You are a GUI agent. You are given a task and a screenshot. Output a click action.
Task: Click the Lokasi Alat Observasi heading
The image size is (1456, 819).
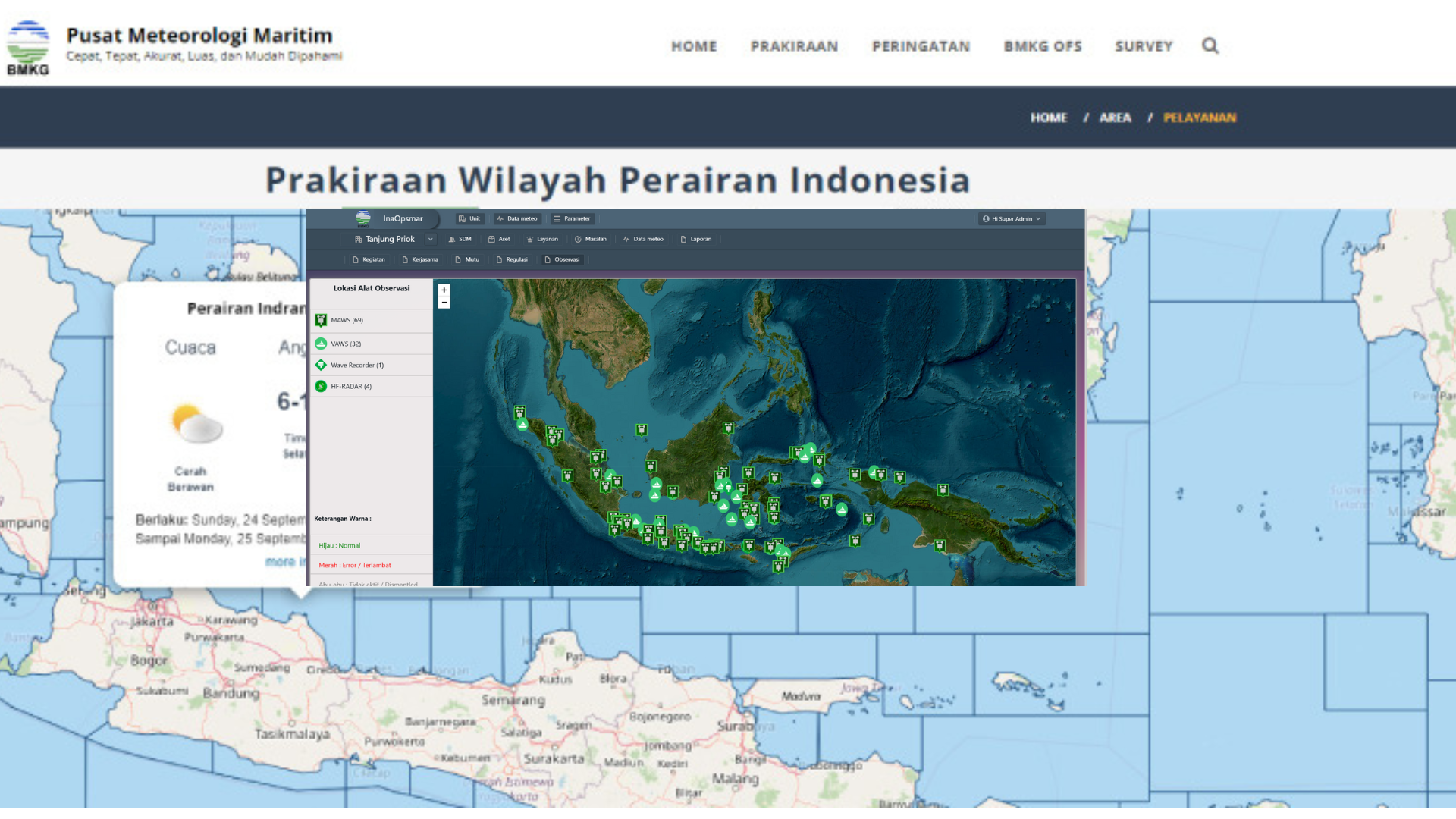(x=372, y=288)
